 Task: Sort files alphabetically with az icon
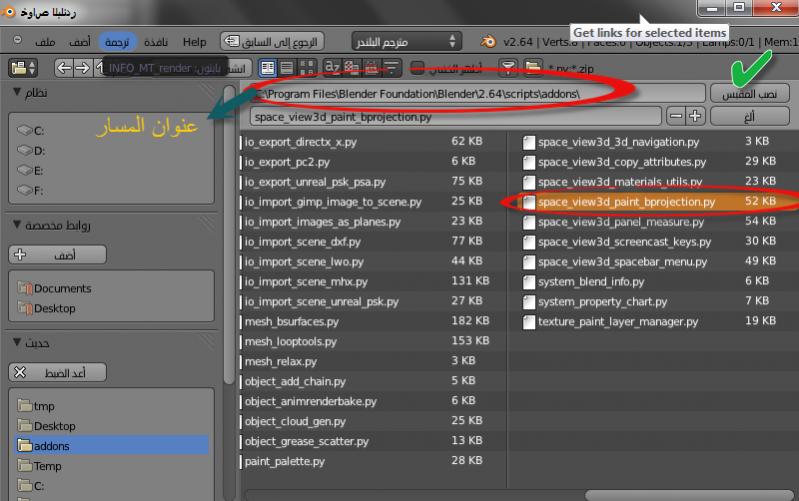pyautogui.click(x=332, y=67)
